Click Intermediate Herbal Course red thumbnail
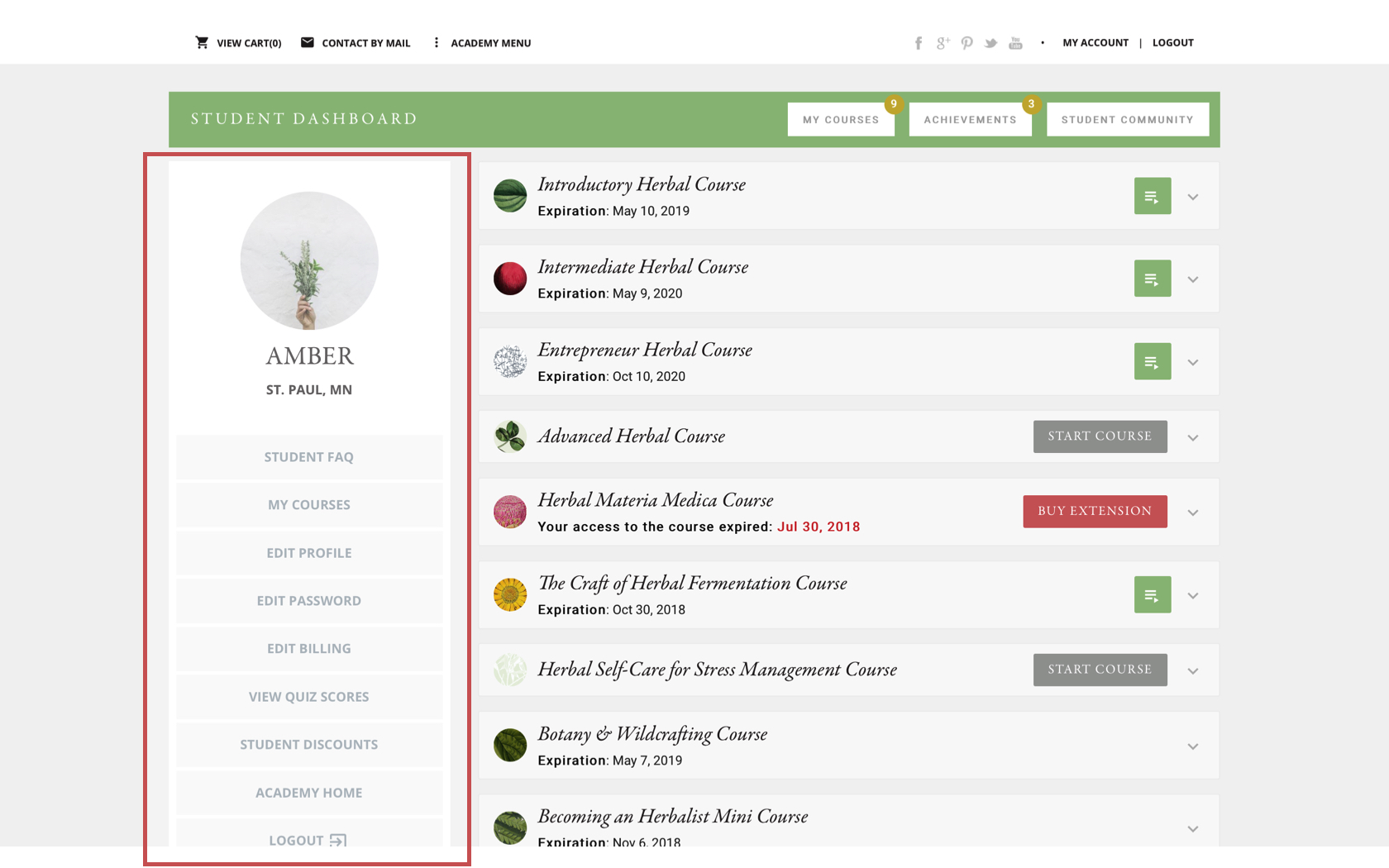This screenshot has height=868, width=1389. pyautogui.click(x=510, y=279)
